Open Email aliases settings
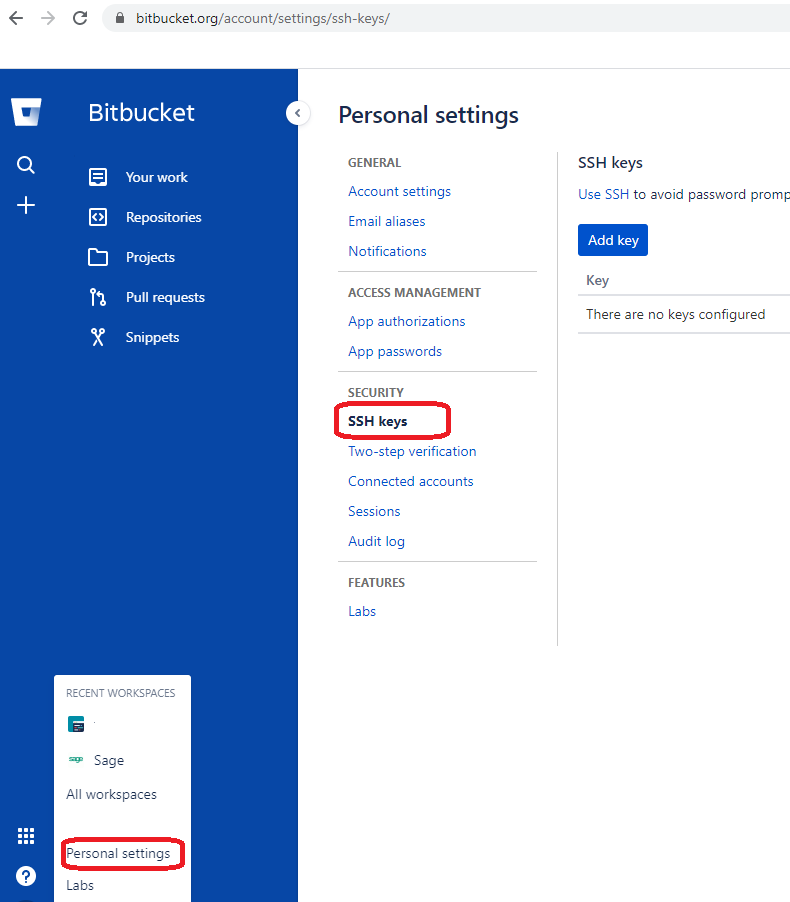 (x=387, y=221)
